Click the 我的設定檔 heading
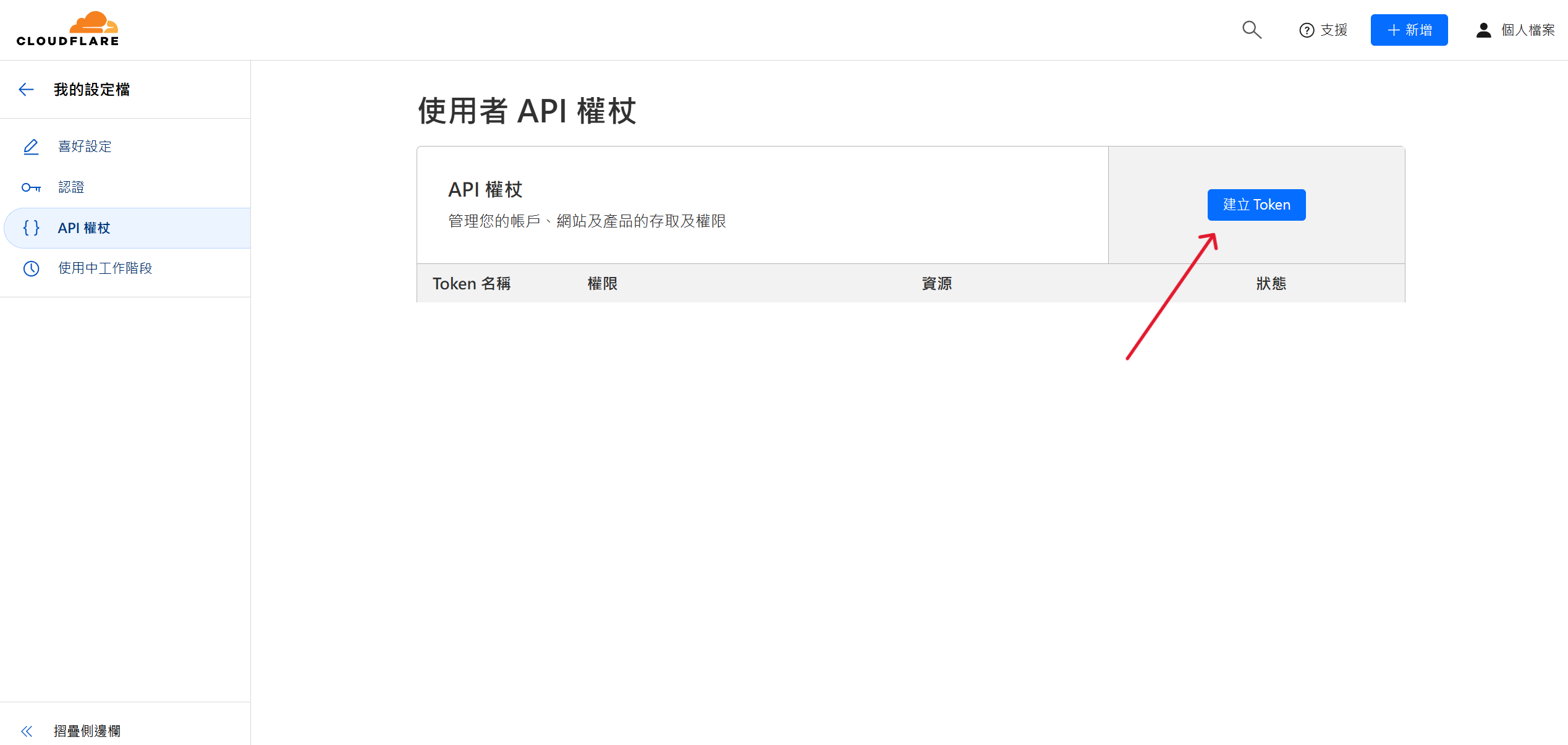Image resolution: width=1568 pixels, height=745 pixels. pyautogui.click(x=91, y=90)
